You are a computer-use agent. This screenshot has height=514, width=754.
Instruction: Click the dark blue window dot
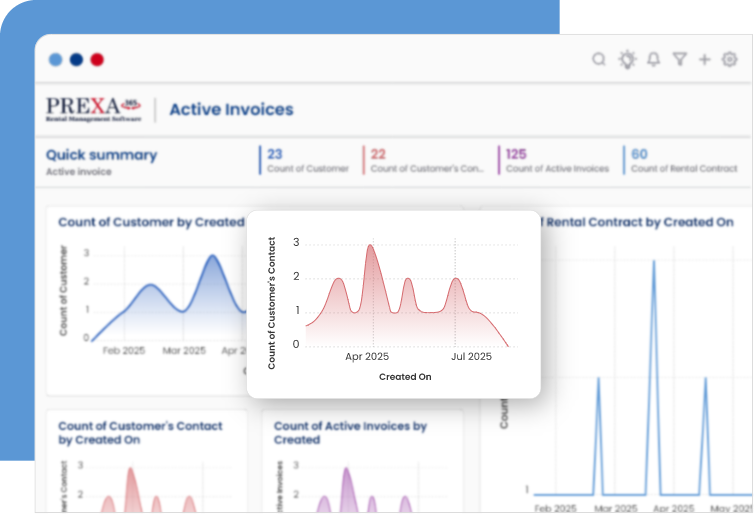click(76, 60)
